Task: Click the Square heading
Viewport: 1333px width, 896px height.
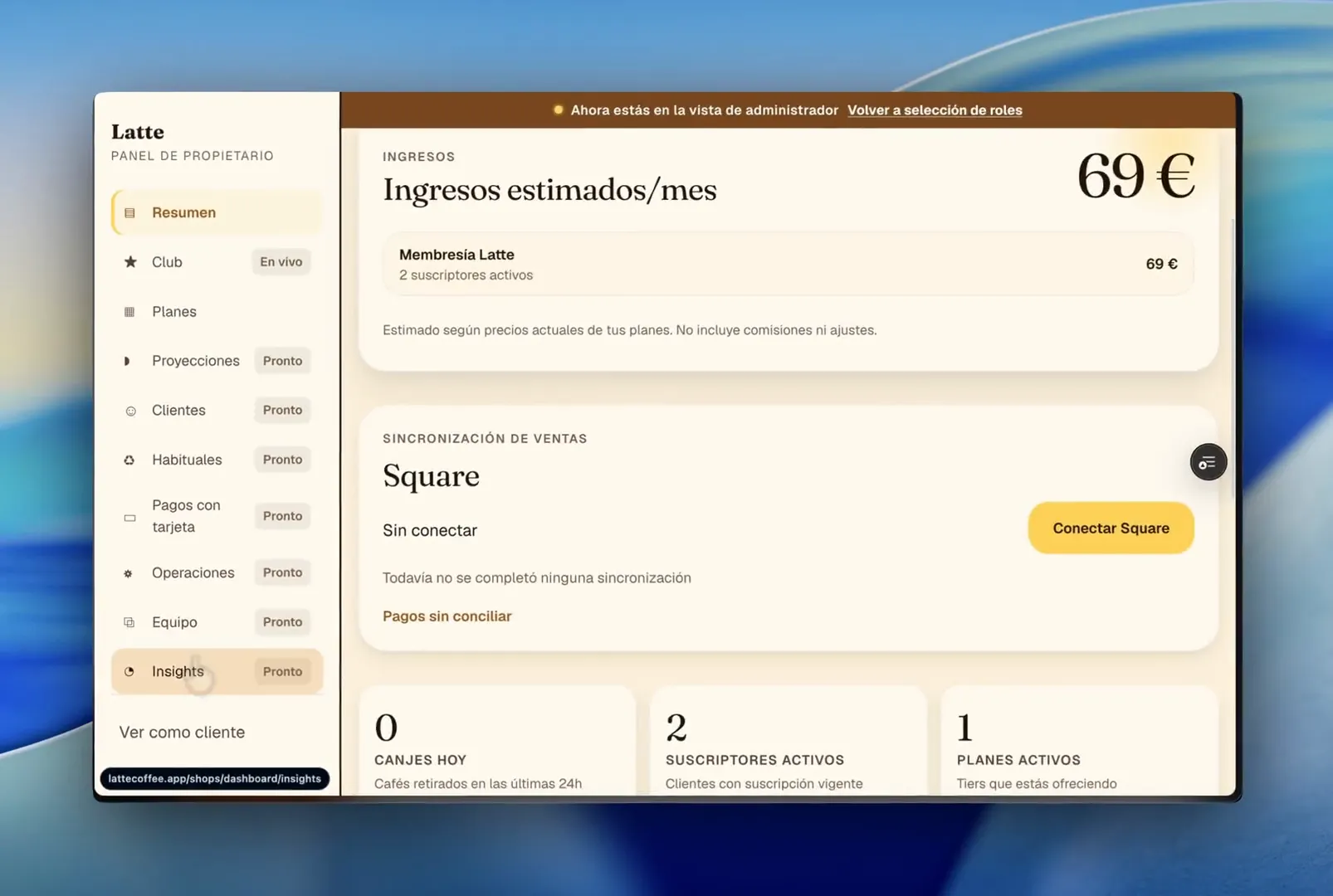Action: point(431,476)
